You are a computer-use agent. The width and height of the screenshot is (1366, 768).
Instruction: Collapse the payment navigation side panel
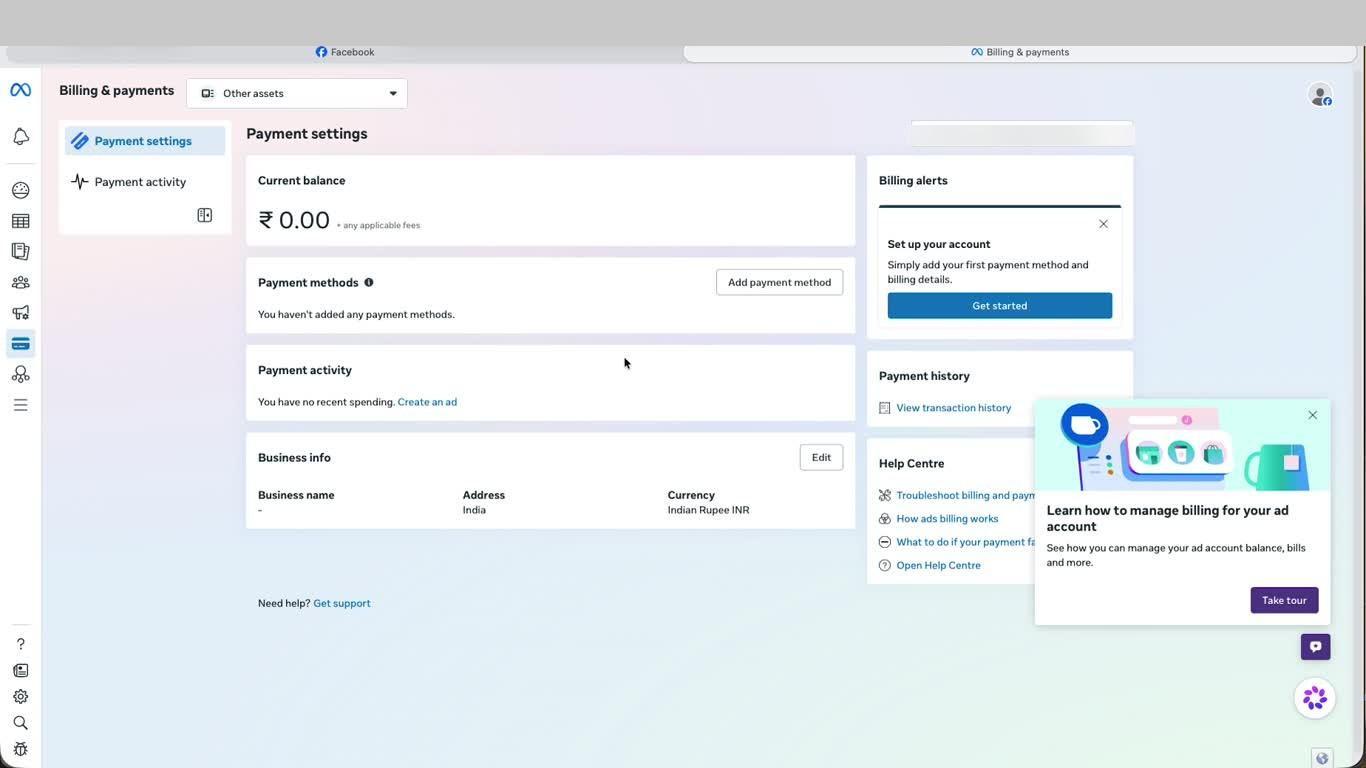tap(205, 215)
